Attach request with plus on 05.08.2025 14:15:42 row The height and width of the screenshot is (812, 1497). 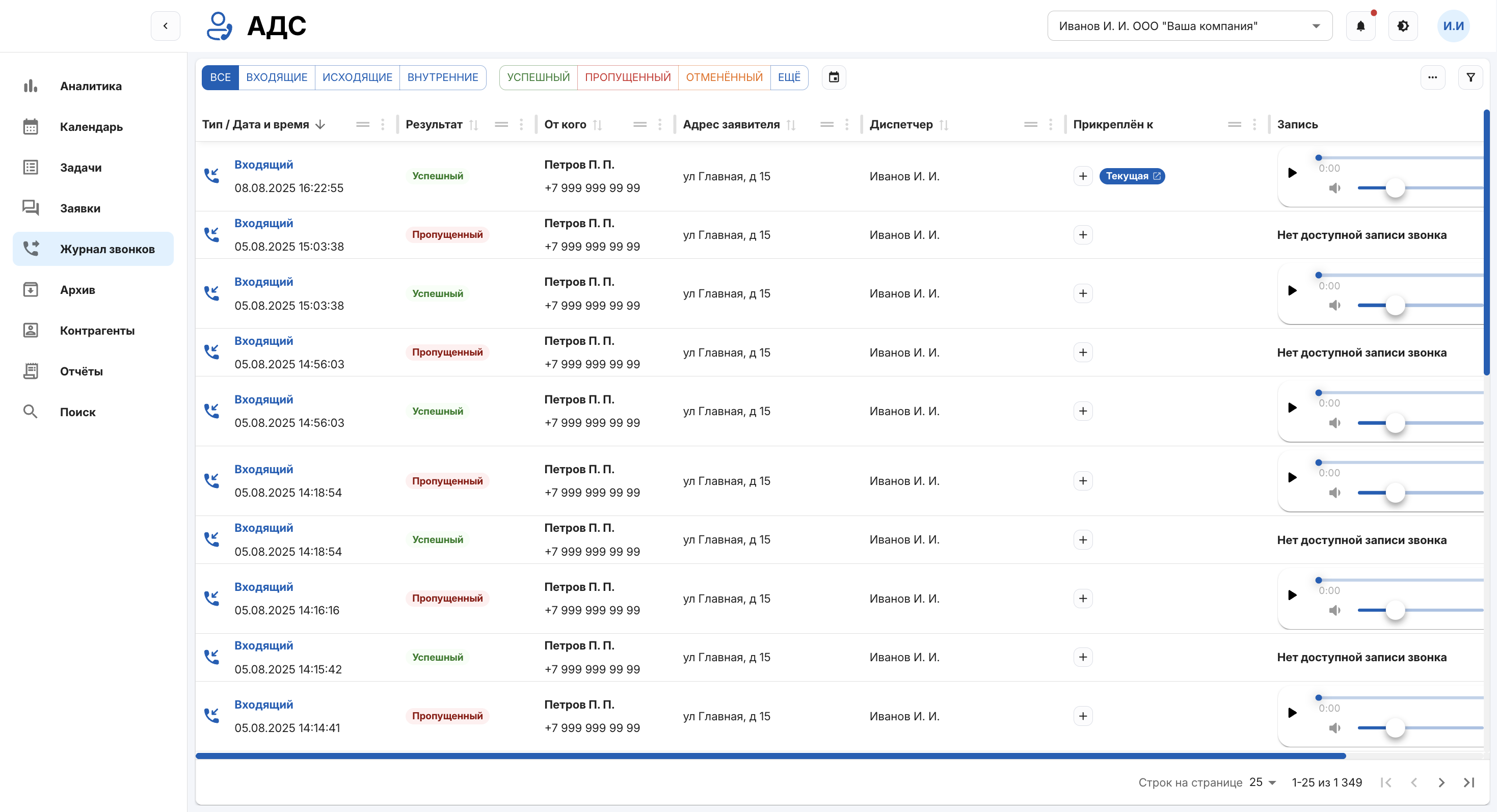1083,657
